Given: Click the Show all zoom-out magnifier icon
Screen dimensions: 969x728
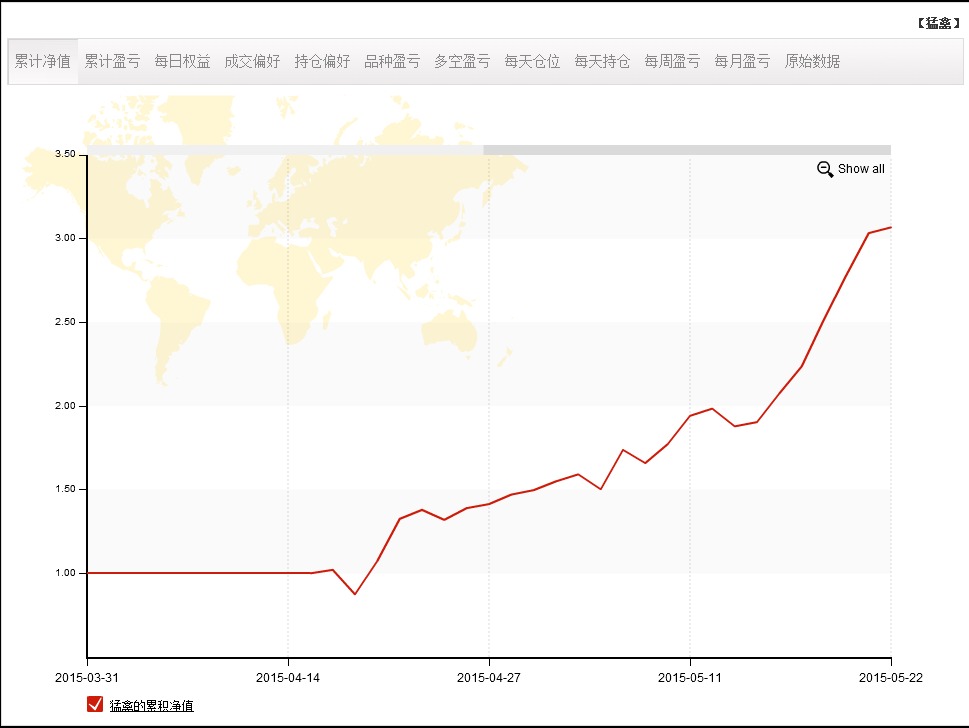Looking at the screenshot, I should coord(825,169).
